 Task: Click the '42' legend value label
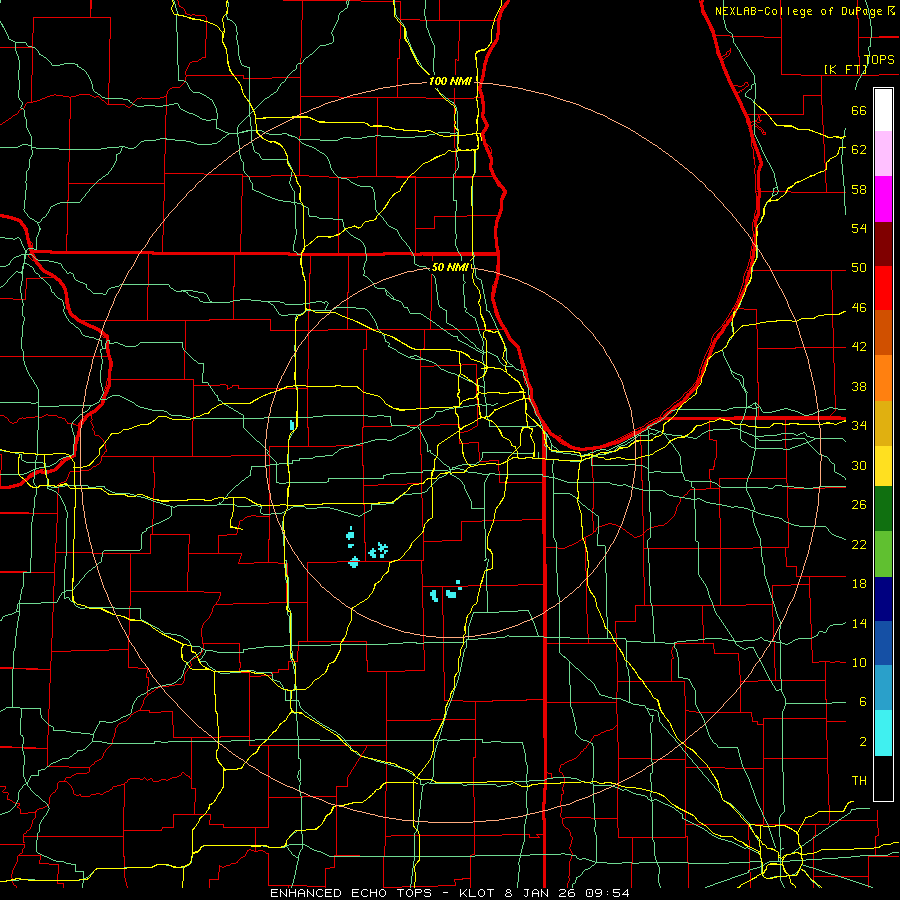[x=859, y=346]
